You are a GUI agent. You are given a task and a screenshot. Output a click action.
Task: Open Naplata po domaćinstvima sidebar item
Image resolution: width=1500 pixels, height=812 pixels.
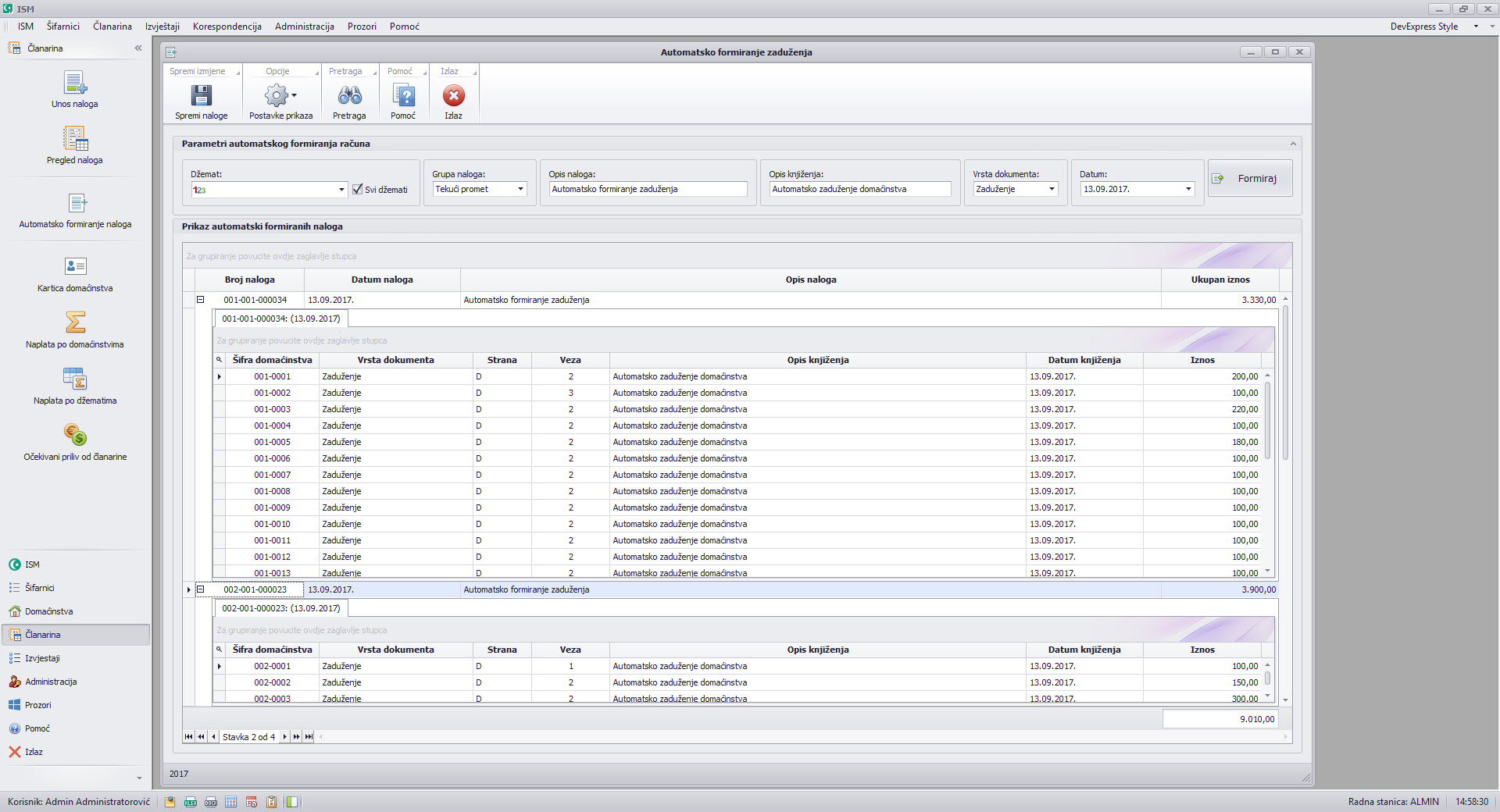pos(75,330)
